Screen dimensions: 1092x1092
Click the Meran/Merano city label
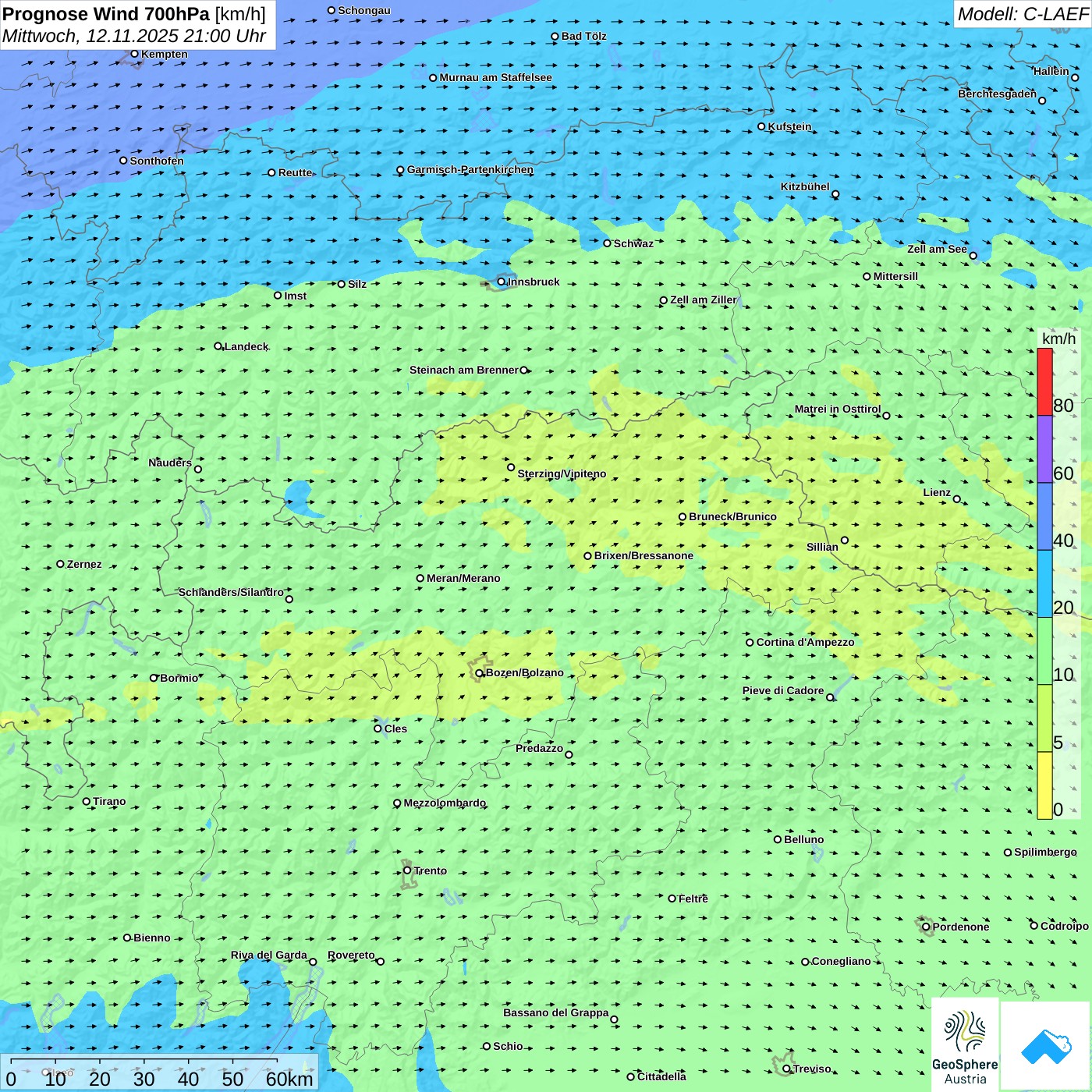coord(463,578)
